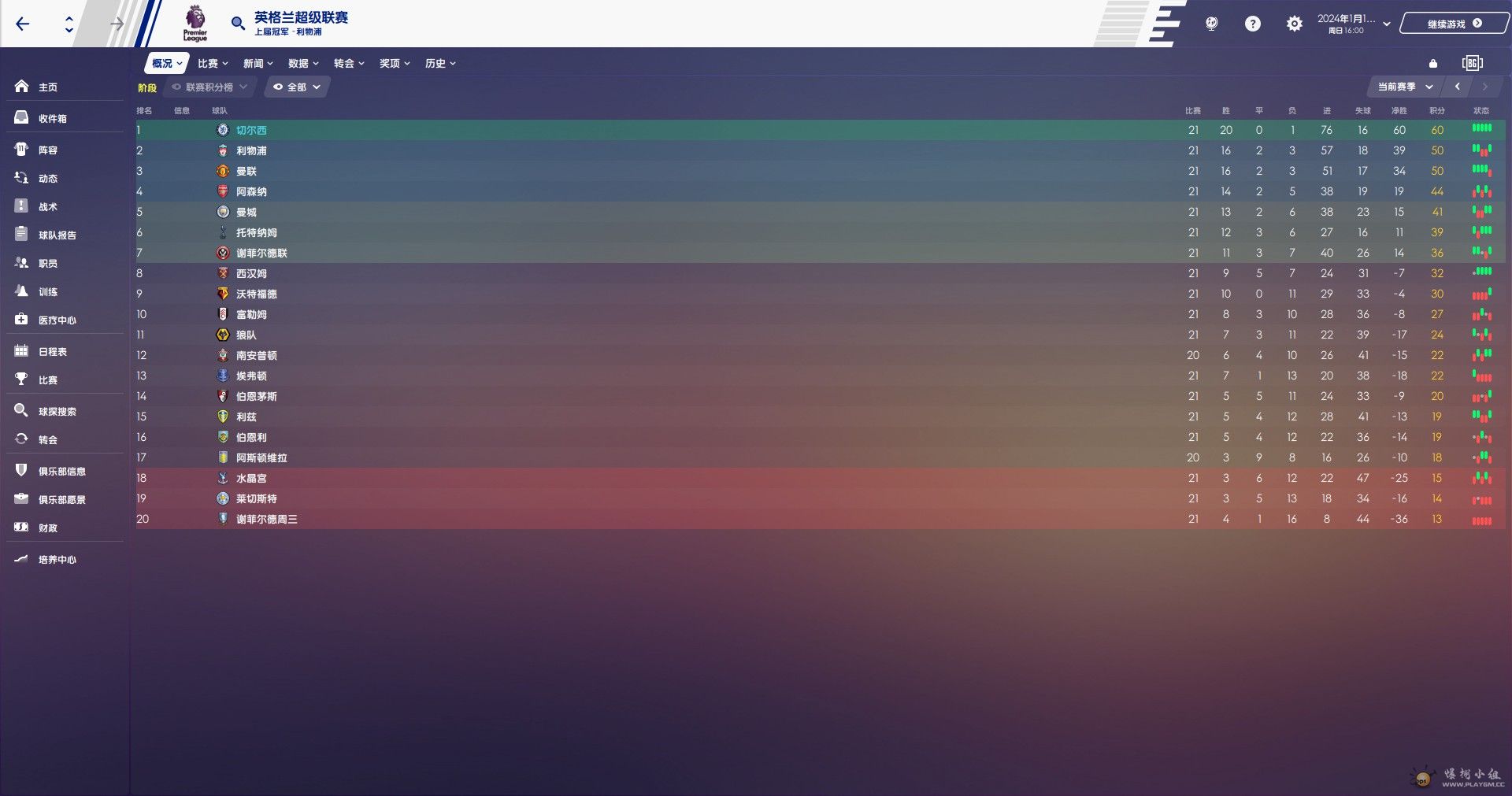The width and height of the screenshot is (1512, 796).
Task: Click the forward arrow icon
Action: tap(117, 24)
